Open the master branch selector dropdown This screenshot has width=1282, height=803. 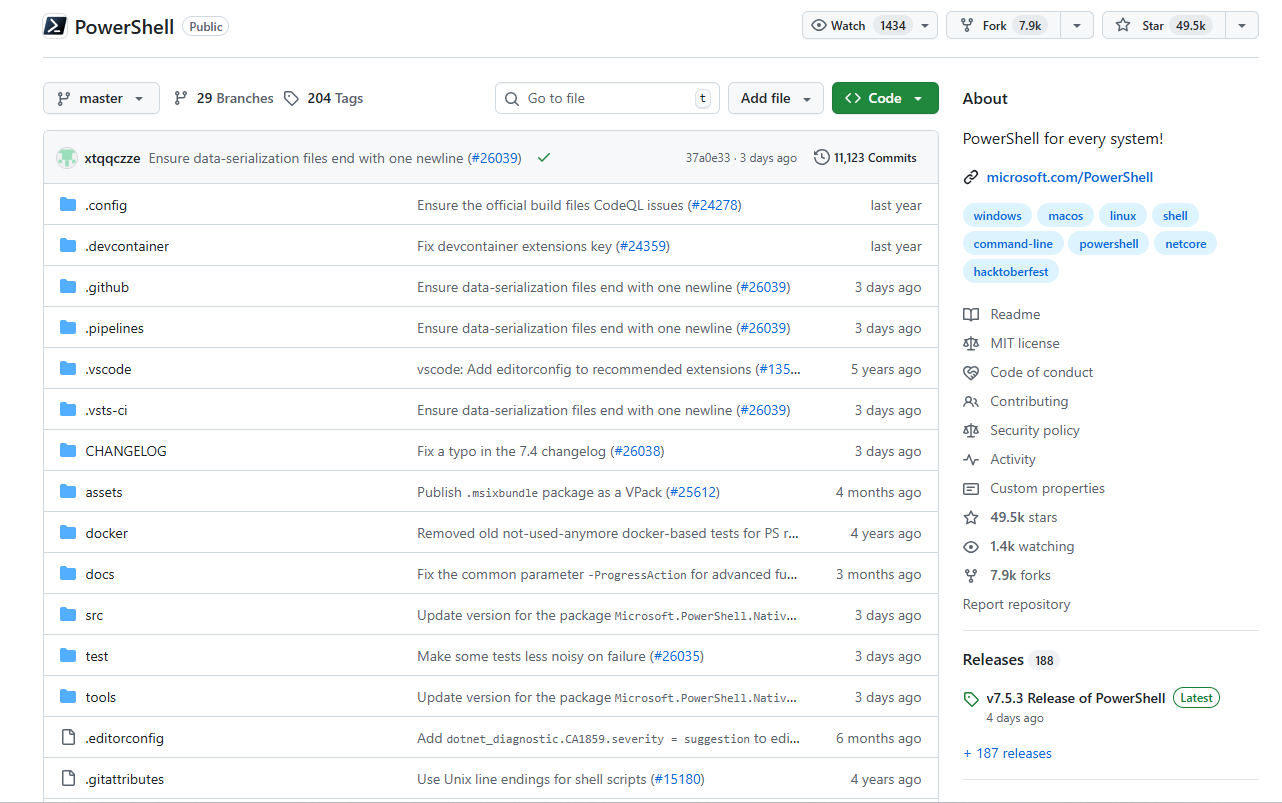[101, 98]
